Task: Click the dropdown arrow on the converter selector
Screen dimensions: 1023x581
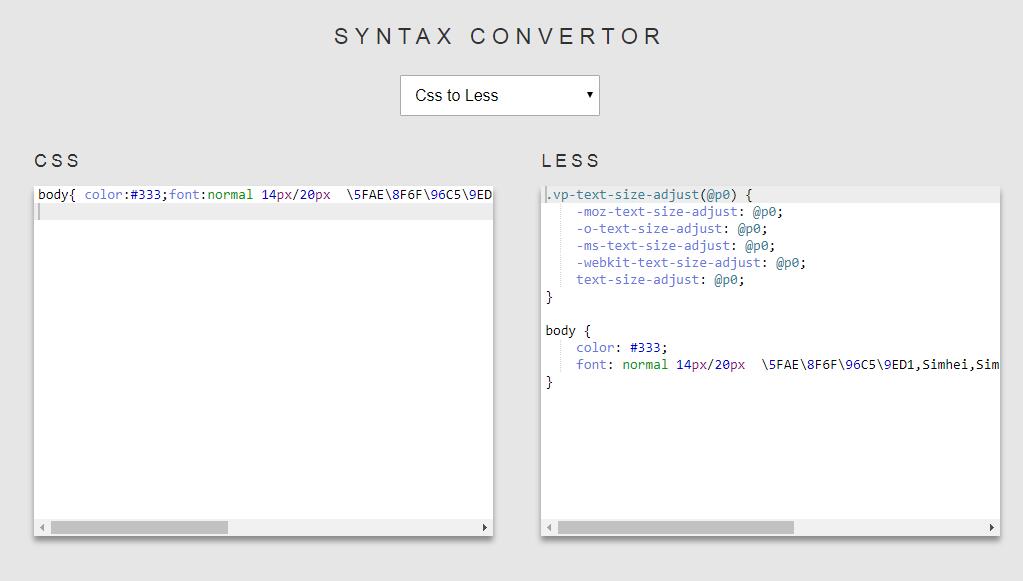Action: tap(588, 95)
